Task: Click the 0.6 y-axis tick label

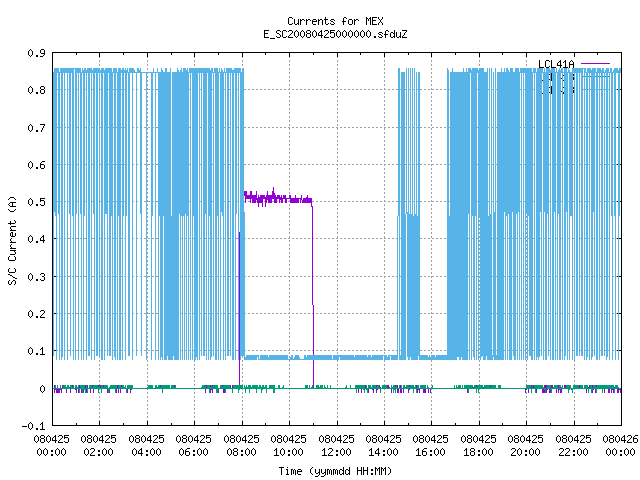Action: (x=36, y=165)
